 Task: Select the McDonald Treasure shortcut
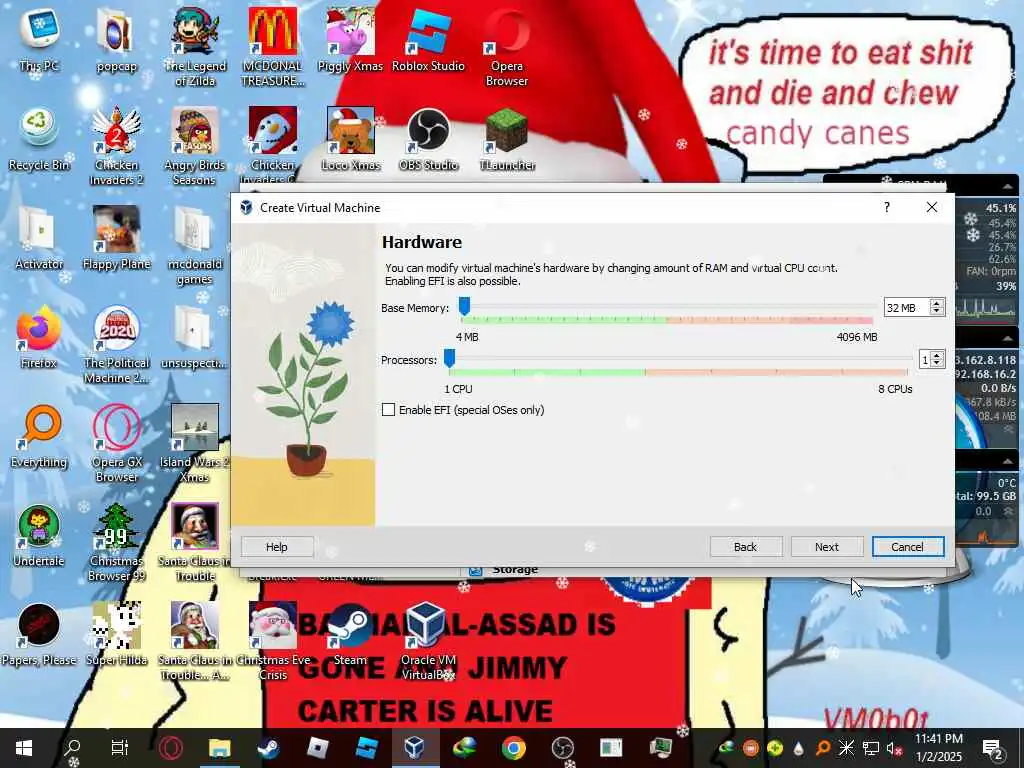[273, 48]
